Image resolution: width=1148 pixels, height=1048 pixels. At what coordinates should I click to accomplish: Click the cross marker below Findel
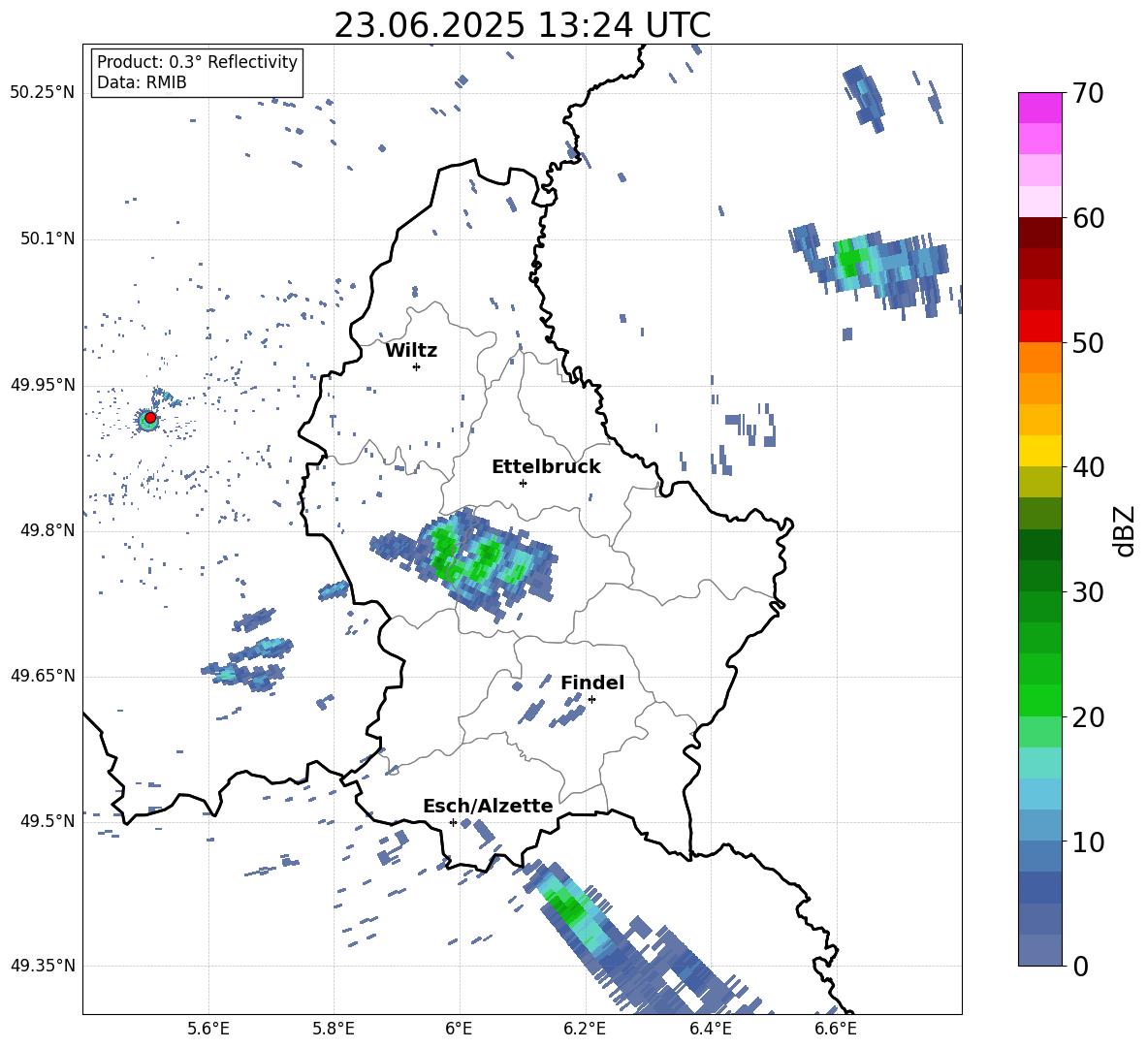click(591, 700)
